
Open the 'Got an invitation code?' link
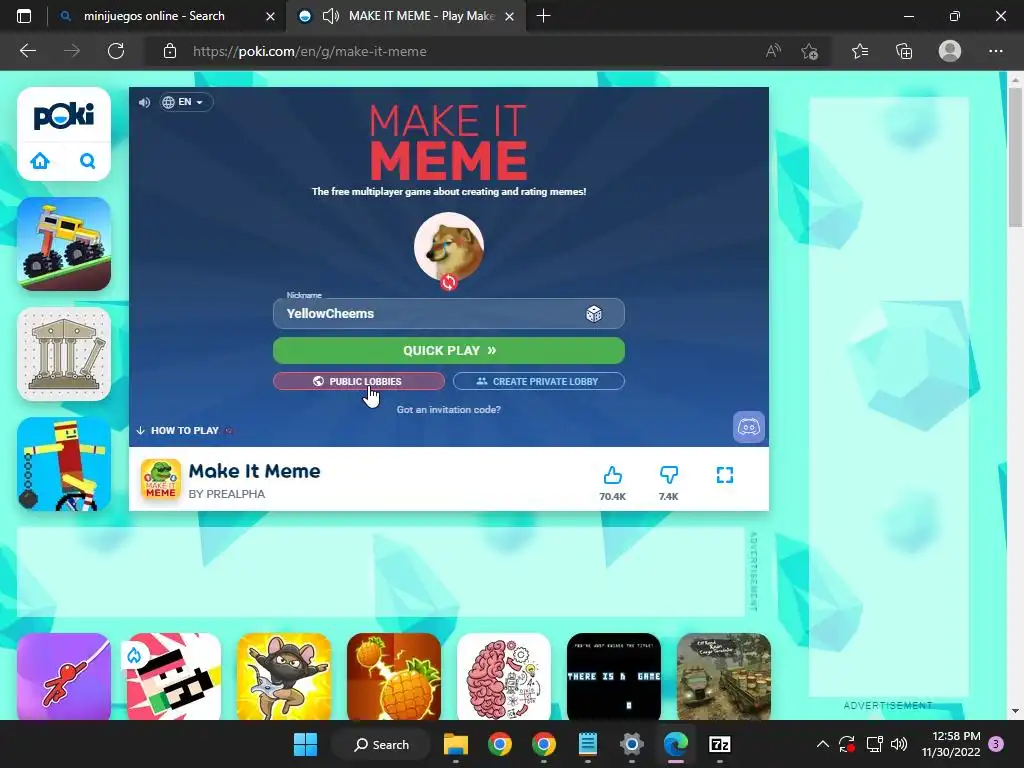pyautogui.click(x=449, y=409)
